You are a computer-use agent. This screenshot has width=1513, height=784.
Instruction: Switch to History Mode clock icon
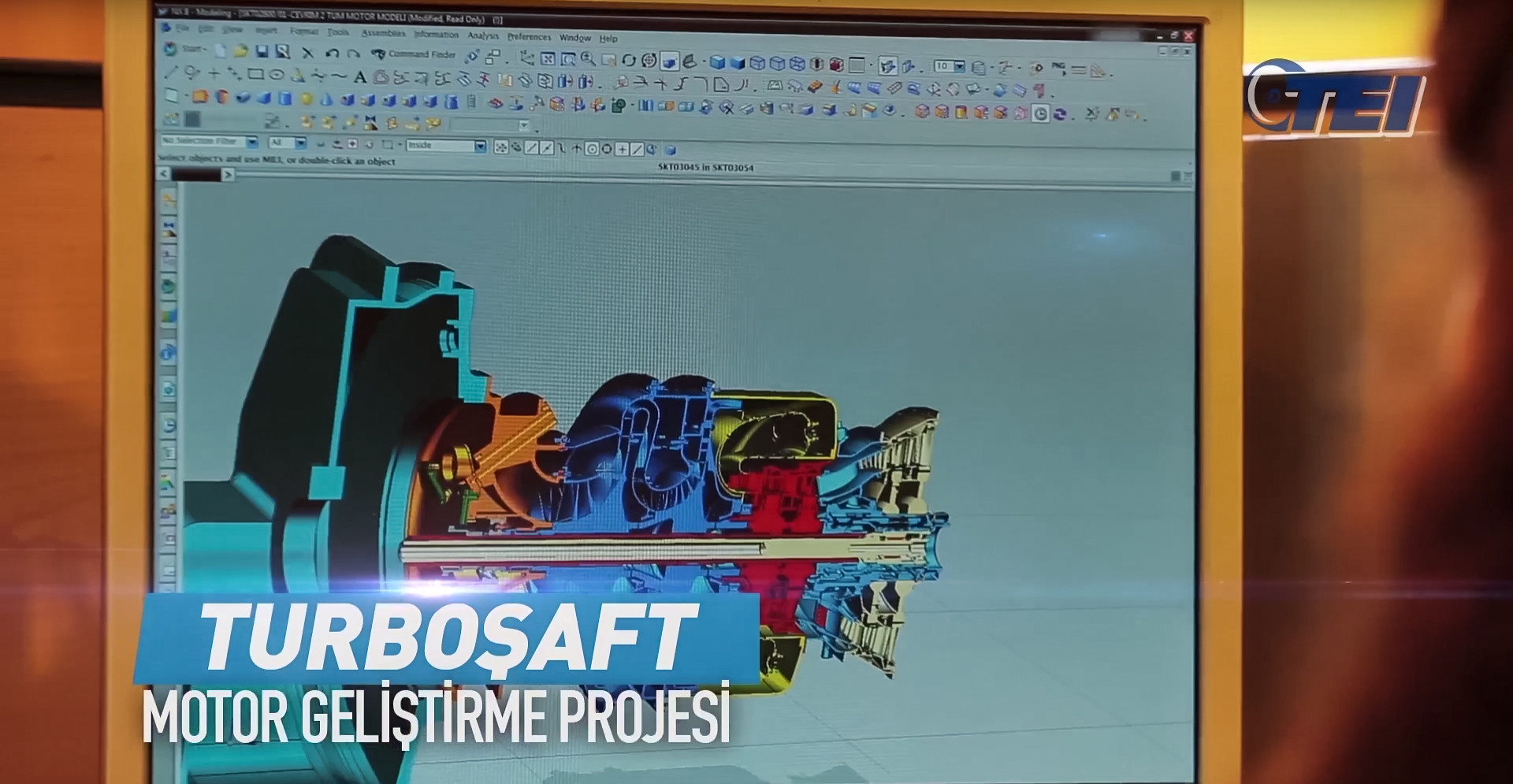click(x=1041, y=113)
